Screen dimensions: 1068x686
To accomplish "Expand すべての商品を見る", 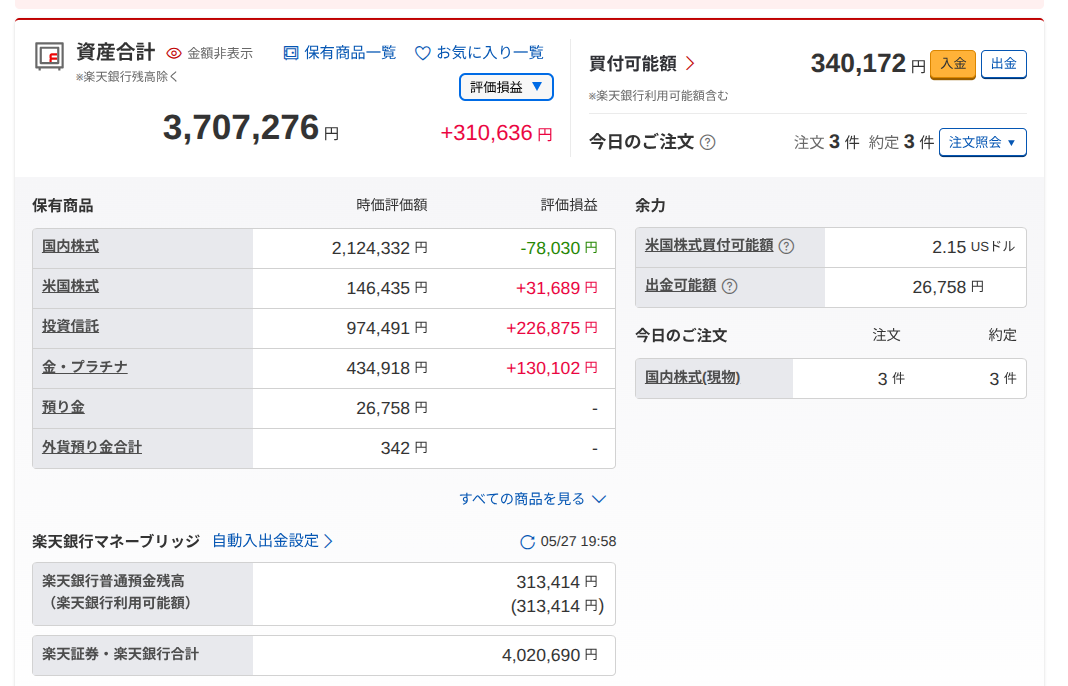I will [533, 499].
